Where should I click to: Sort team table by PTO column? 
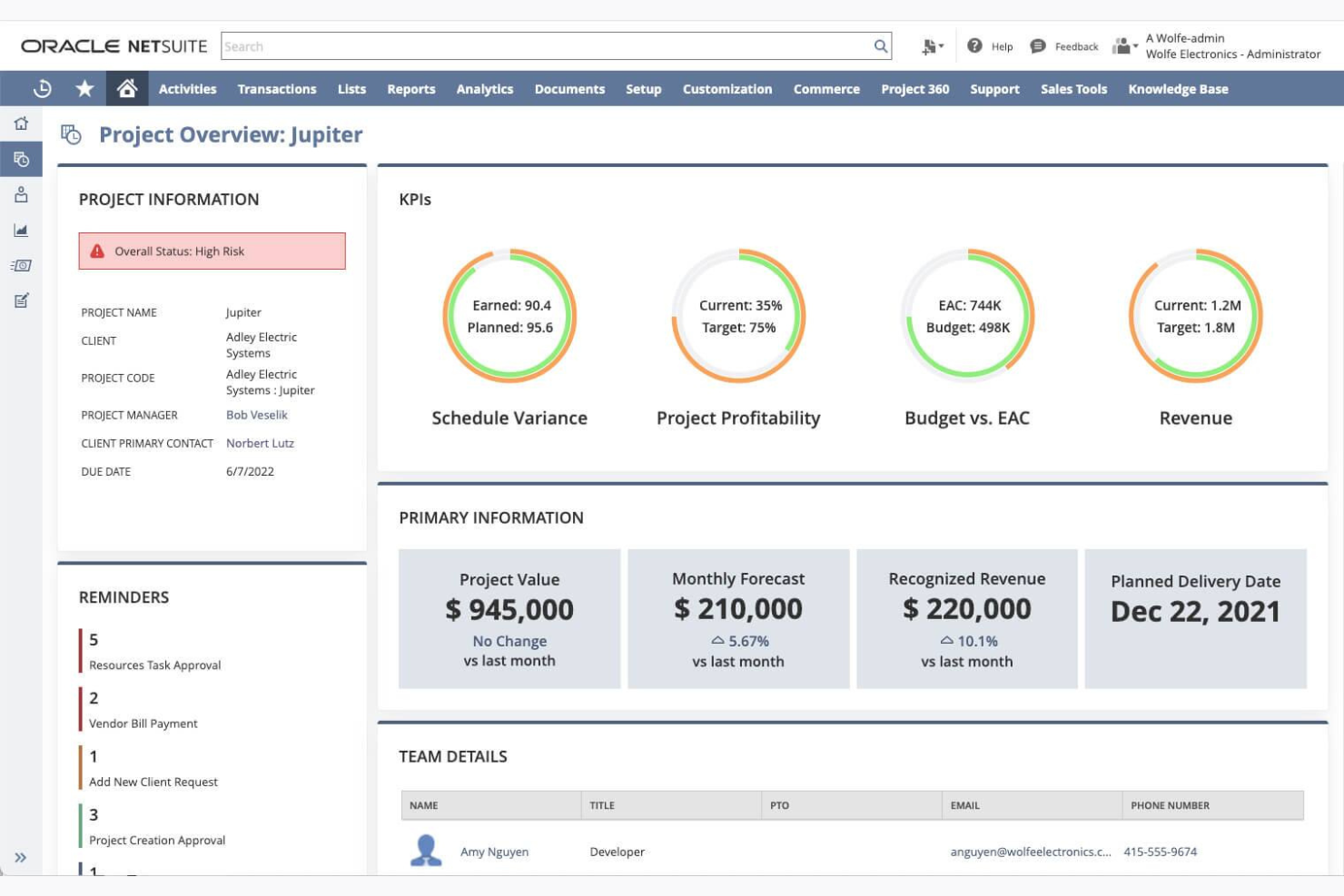pos(852,805)
